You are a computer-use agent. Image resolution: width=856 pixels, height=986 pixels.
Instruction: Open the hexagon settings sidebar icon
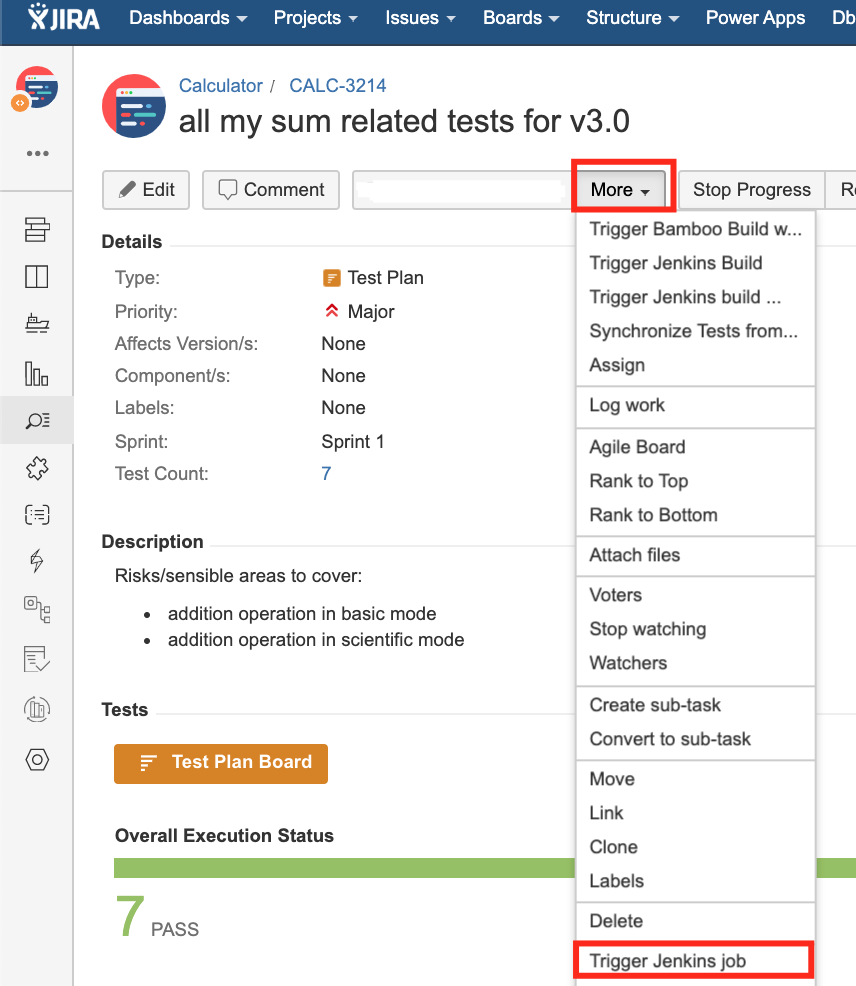point(37,760)
